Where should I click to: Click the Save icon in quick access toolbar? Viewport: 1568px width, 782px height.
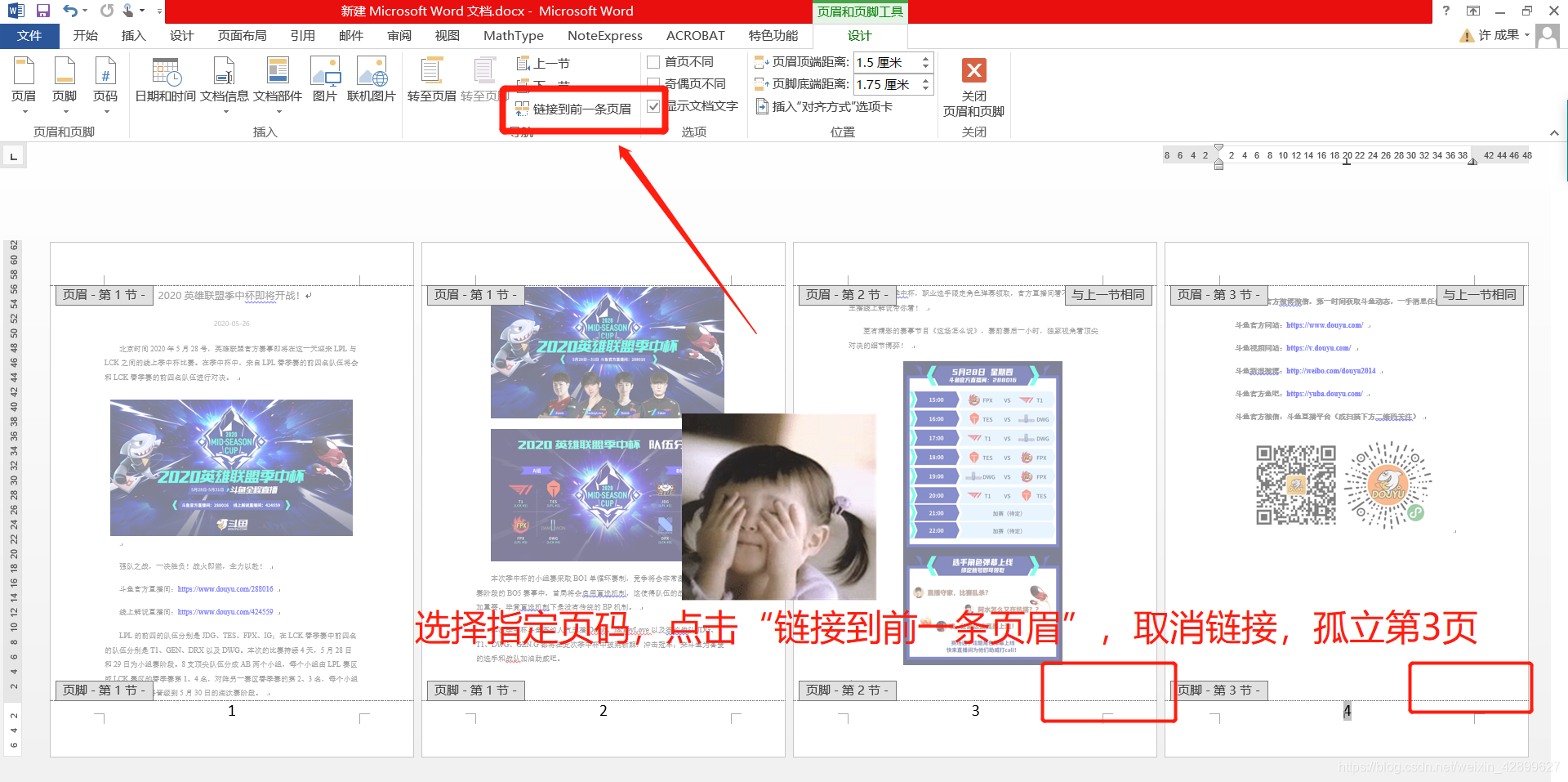point(43,11)
